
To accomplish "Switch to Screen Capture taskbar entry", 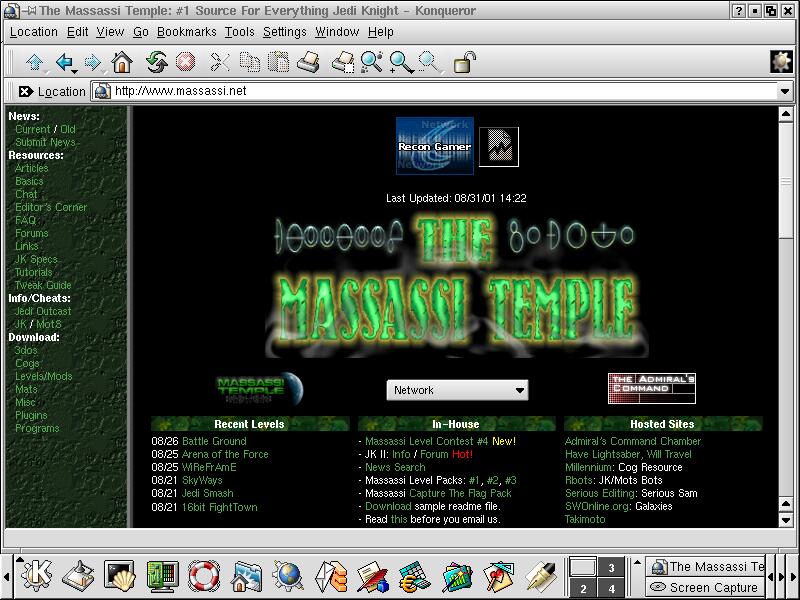I will click(704, 588).
